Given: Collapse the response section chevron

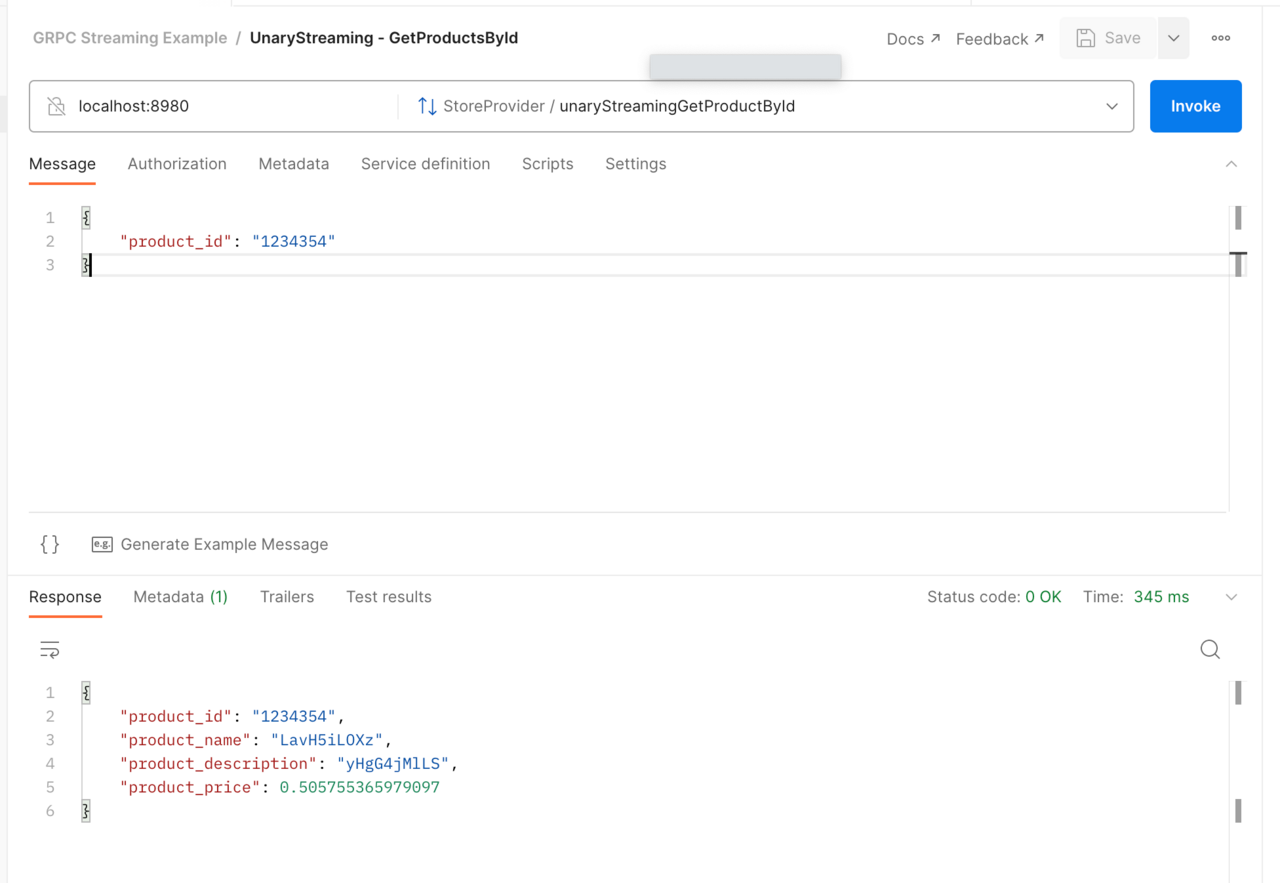Looking at the screenshot, I should 1231,596.
